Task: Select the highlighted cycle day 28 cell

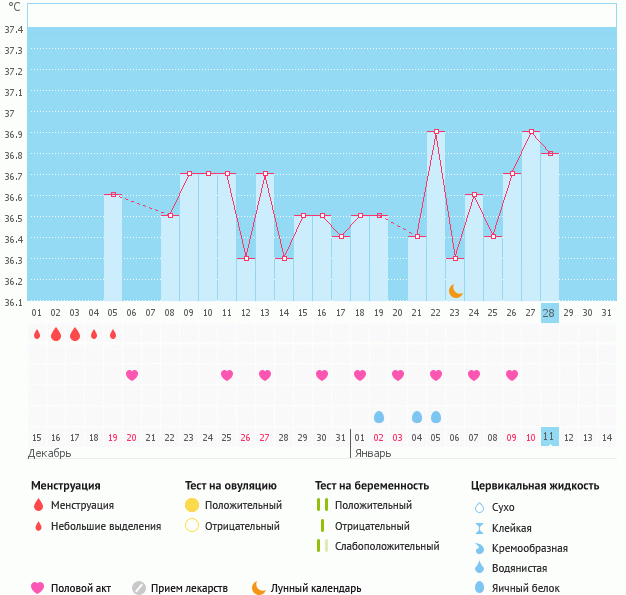Action: click(x=549, y=313)
